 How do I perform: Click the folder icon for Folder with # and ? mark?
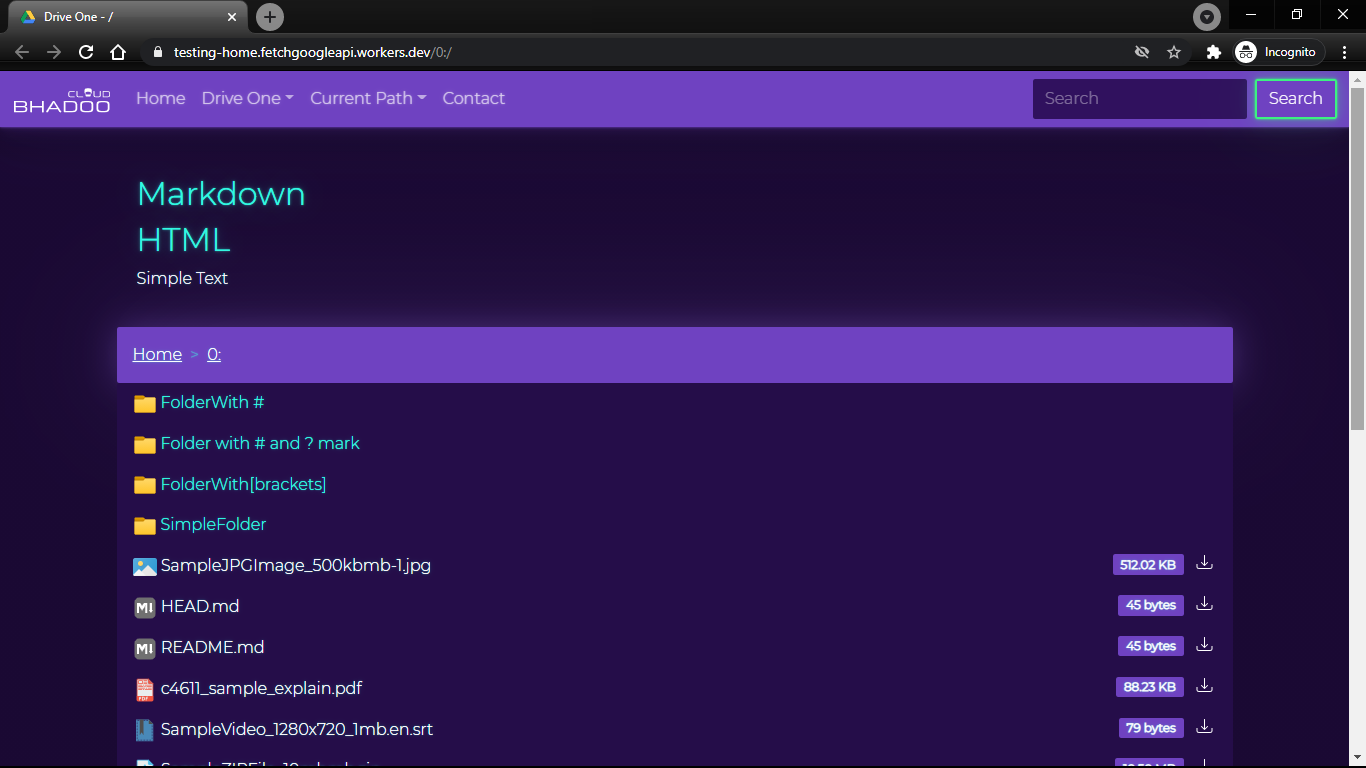click(145, 444)
